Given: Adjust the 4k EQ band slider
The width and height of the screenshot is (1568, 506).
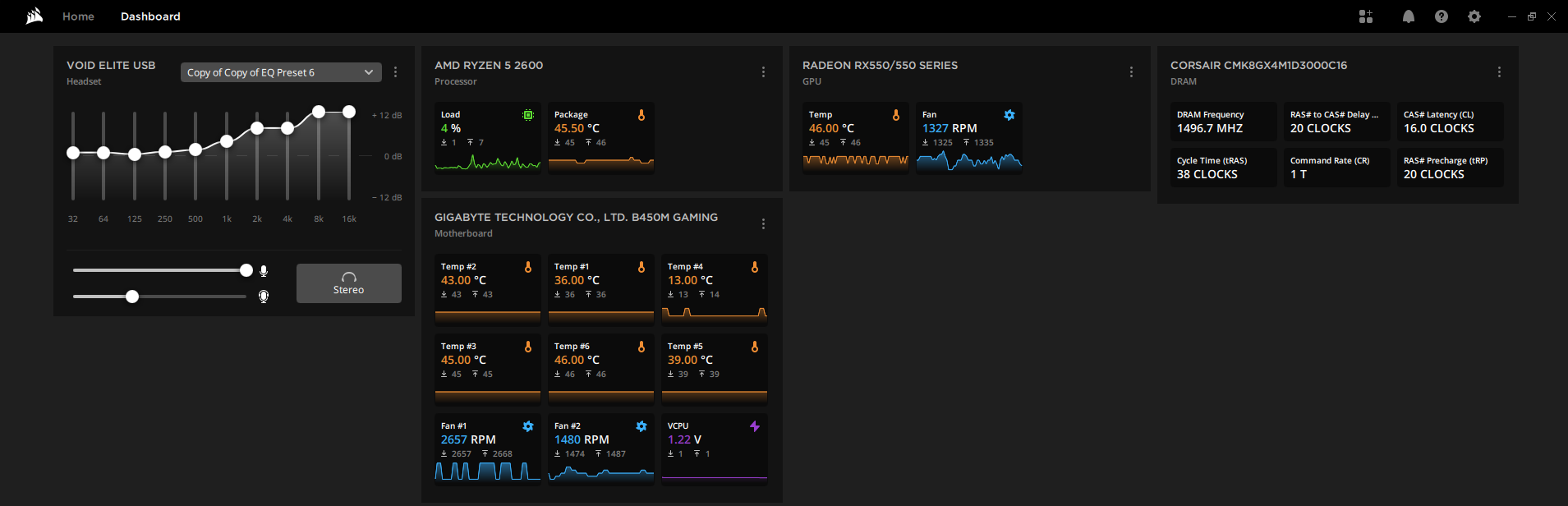Looking at the screenshot, I should point(287,128).
